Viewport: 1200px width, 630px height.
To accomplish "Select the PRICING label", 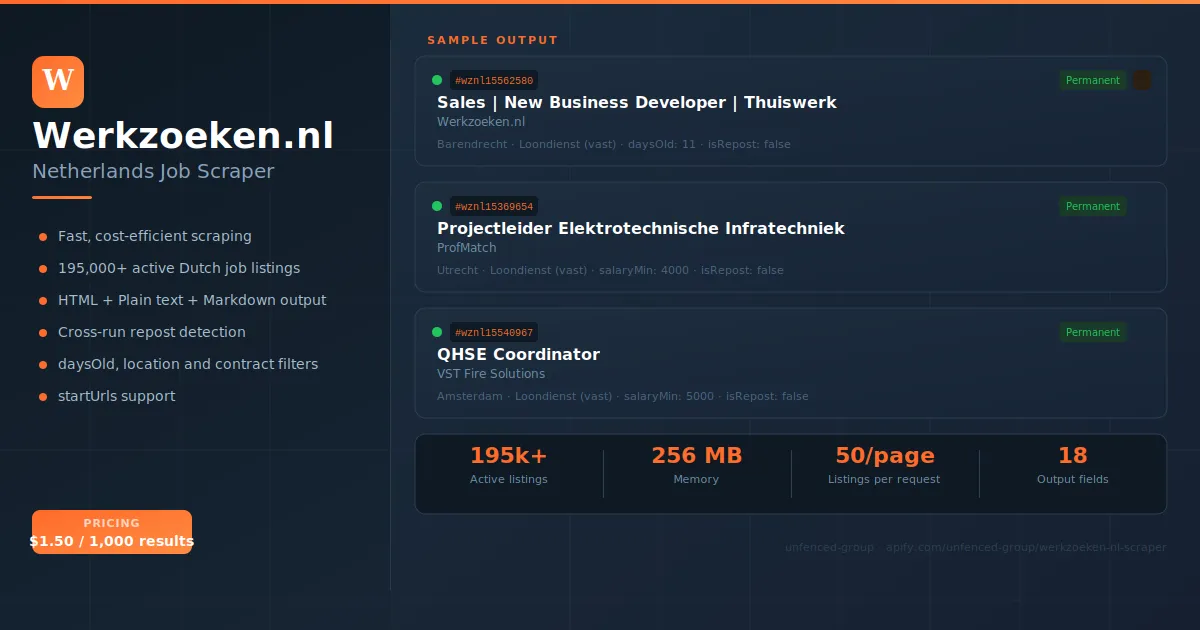I will point(112,522).
